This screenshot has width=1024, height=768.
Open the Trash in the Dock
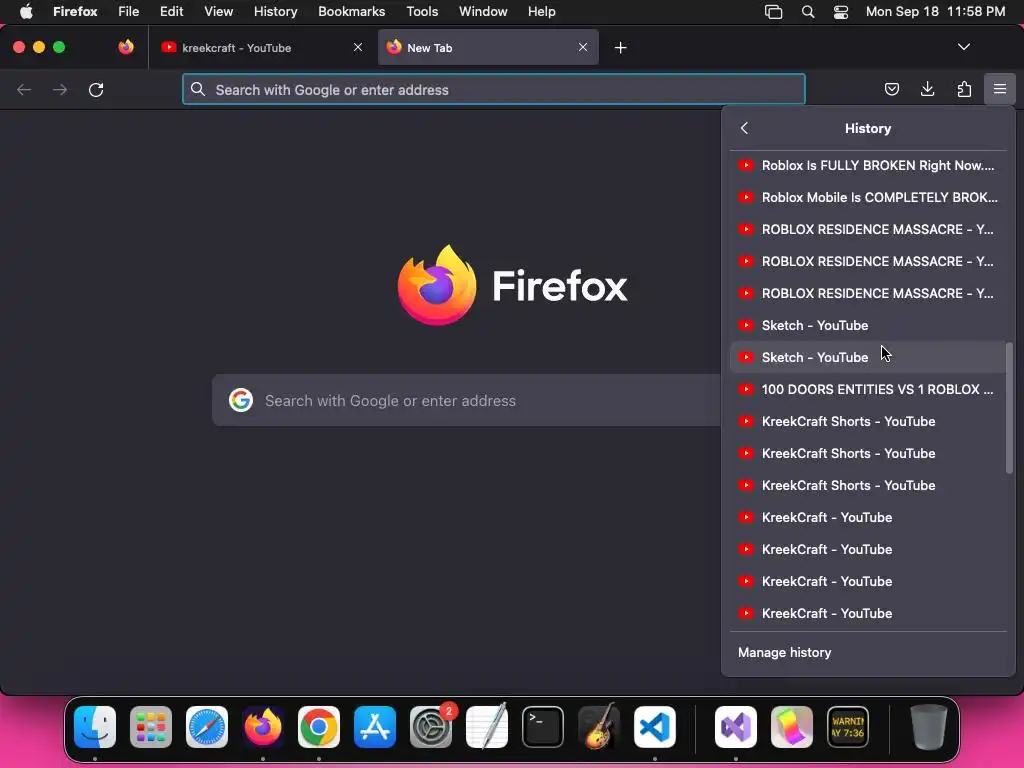pyautogui.click(x=929, y=727)
